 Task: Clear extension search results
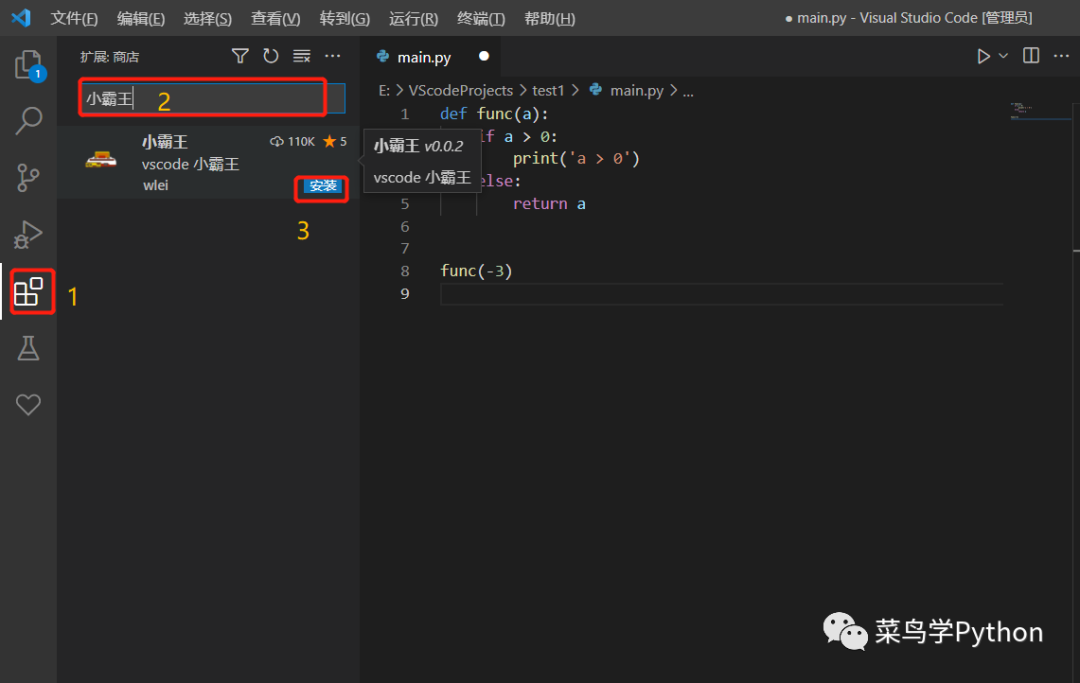point(302,56)
